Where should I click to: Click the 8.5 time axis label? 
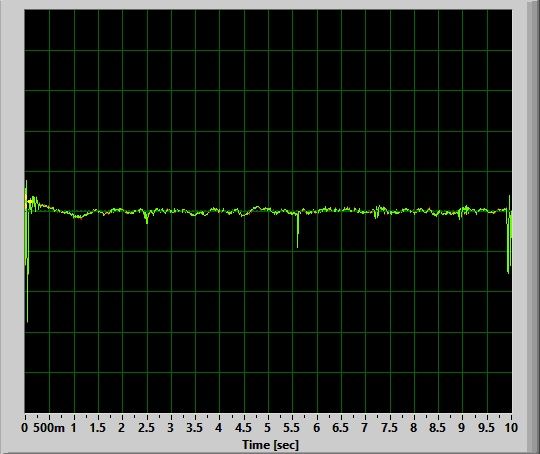[437, 428]
